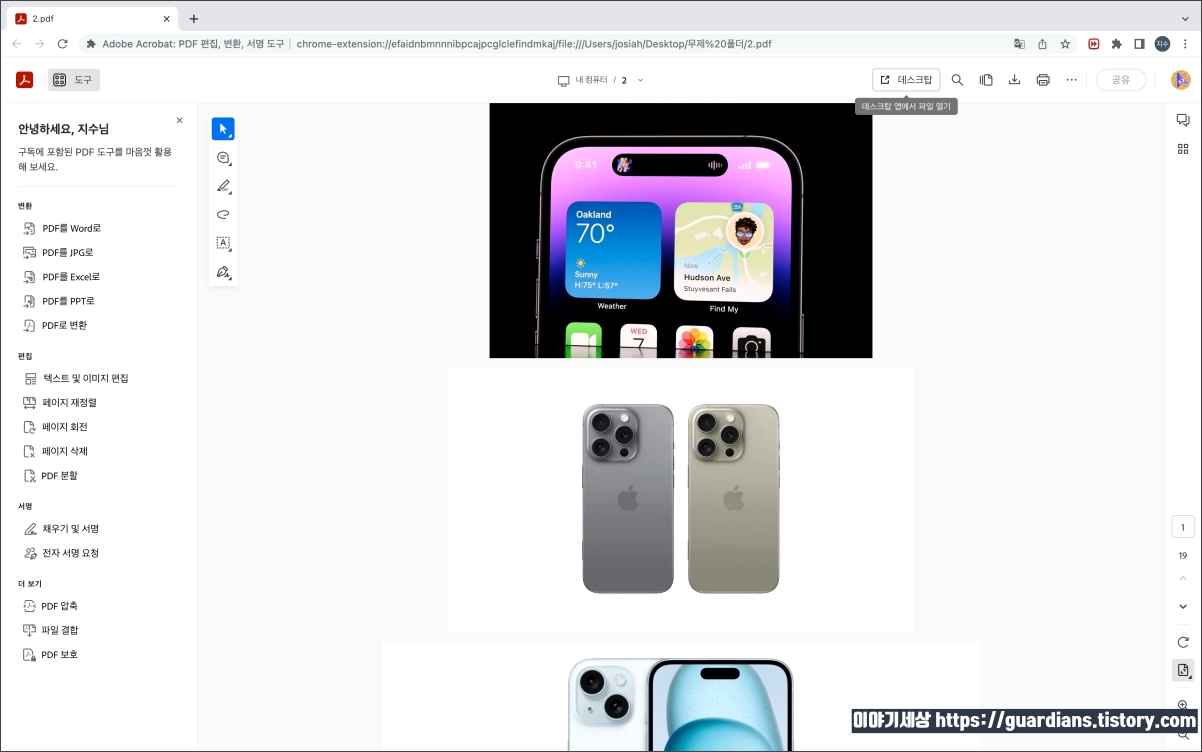Open the Chrome three-dot menu
Screen dimensions: 1202x752
(x=1185, y=44)
